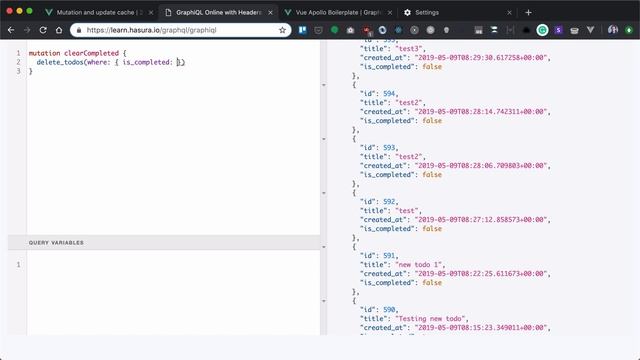640x360 pixels.
Task: Open the browser profile avatar
Action: [613, 29]
